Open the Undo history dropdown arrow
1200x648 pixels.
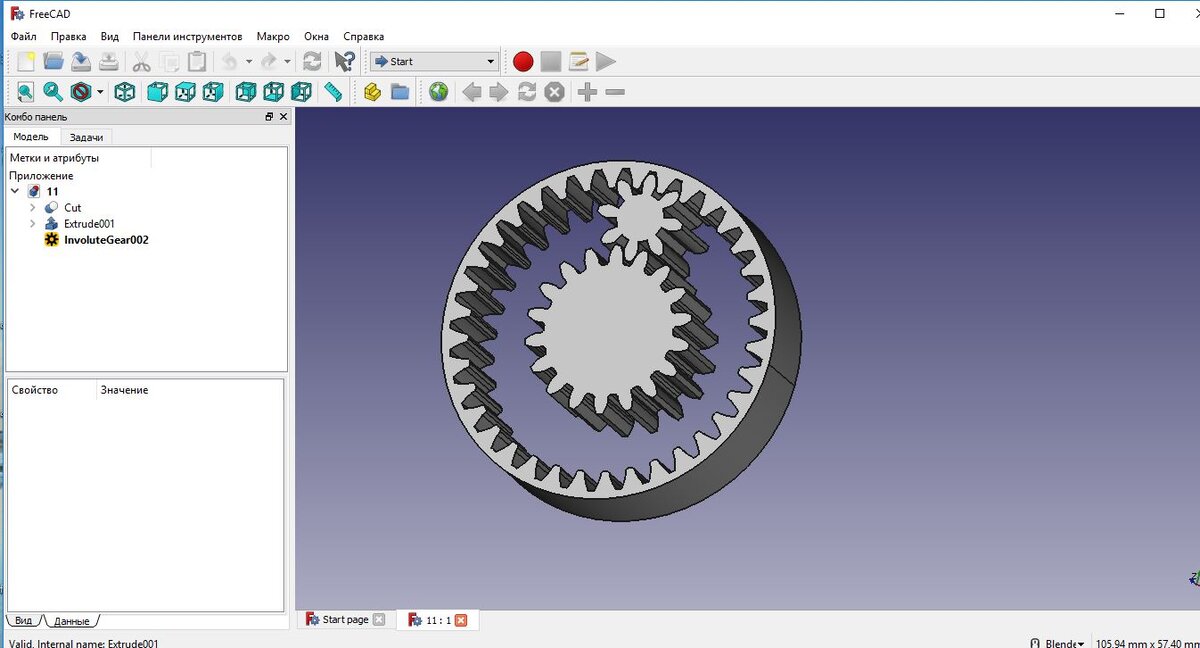point(248,61)
